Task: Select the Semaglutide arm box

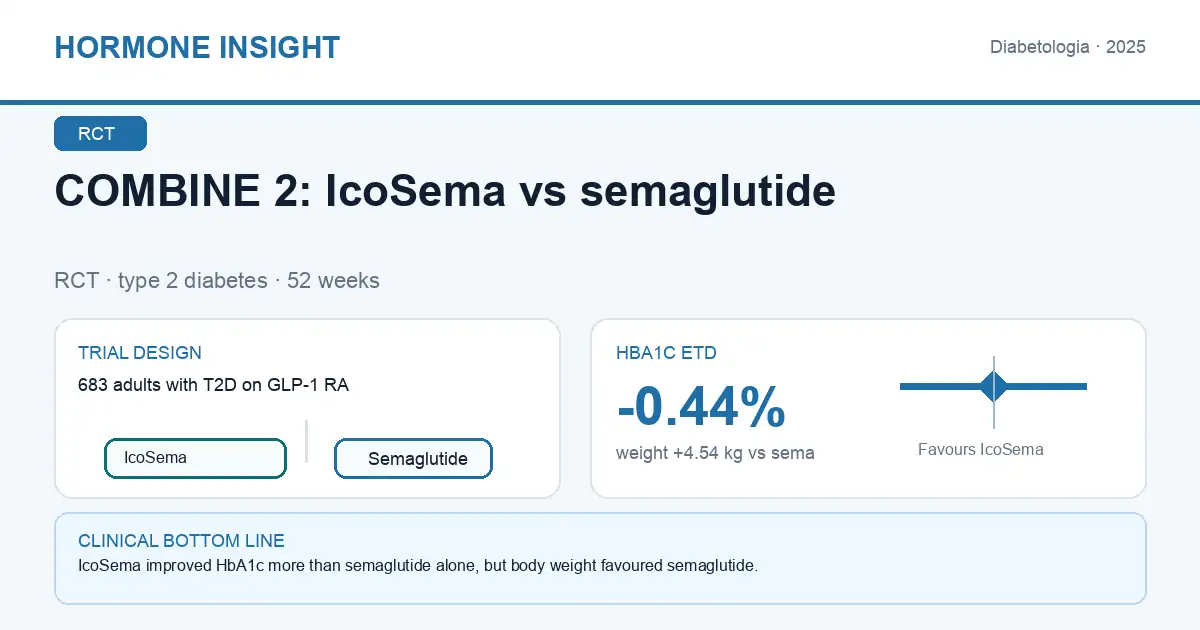Action: 413,459
